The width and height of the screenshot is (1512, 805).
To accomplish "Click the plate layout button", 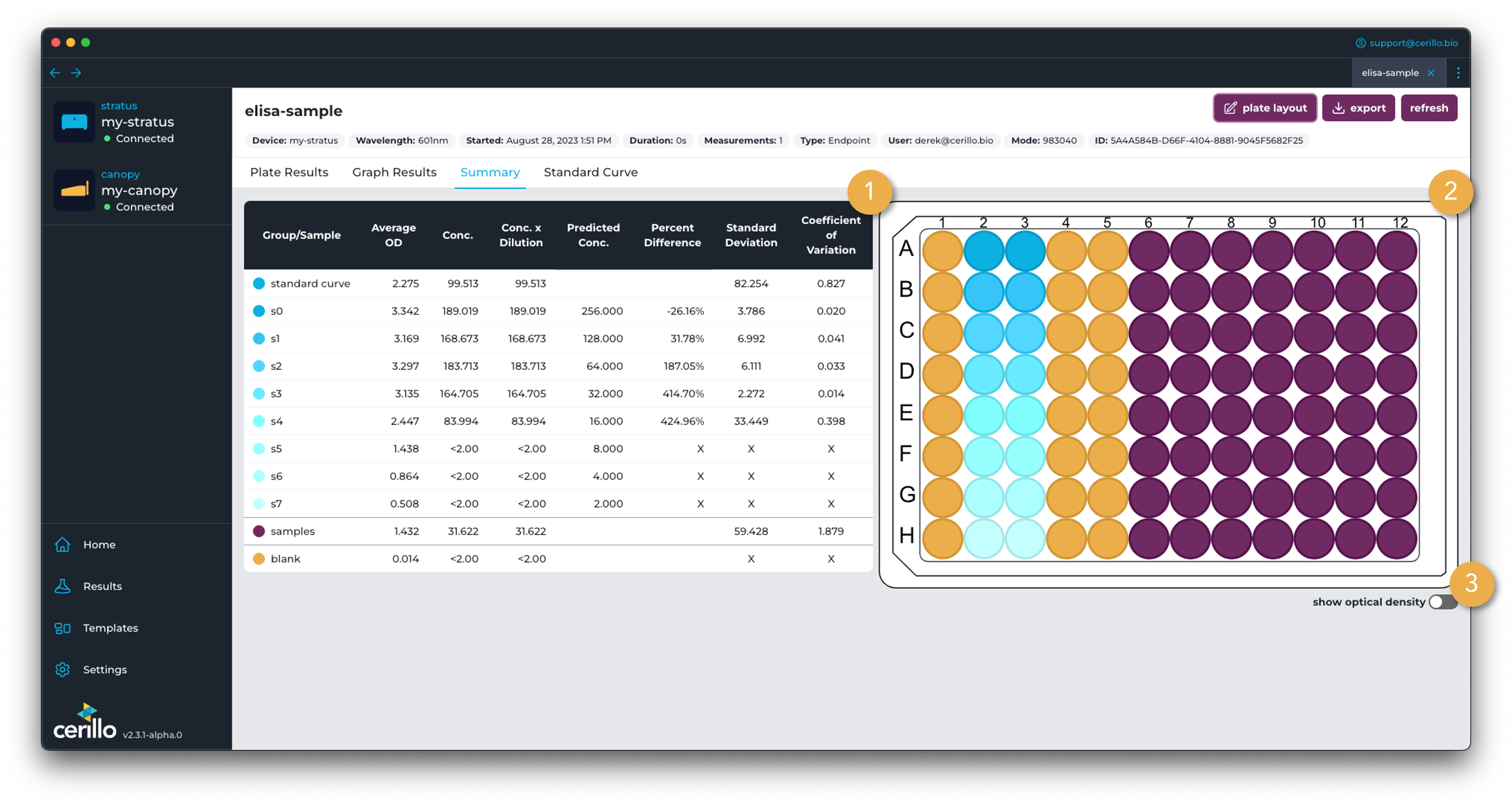I will [x=1265, y=108].
